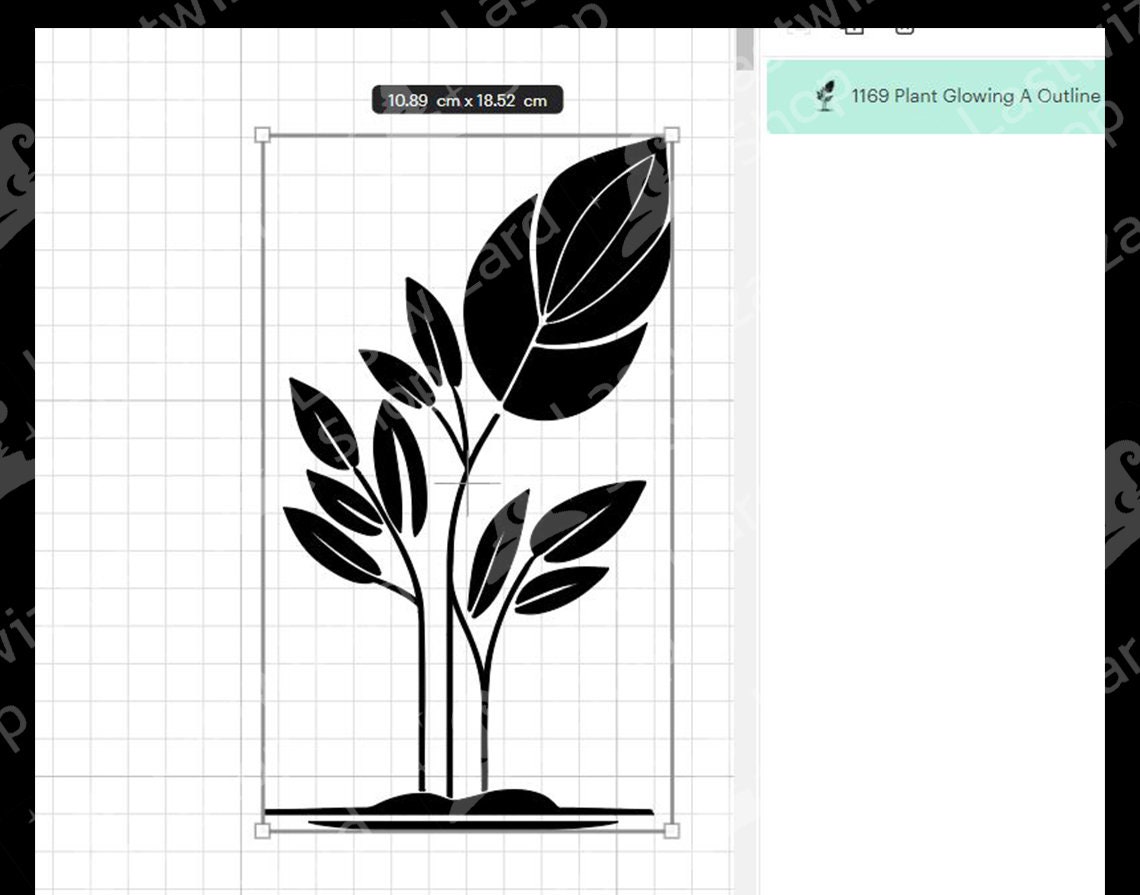Click the "10.89 cm x 18.52 cm" dimension label

click(467, 100)
